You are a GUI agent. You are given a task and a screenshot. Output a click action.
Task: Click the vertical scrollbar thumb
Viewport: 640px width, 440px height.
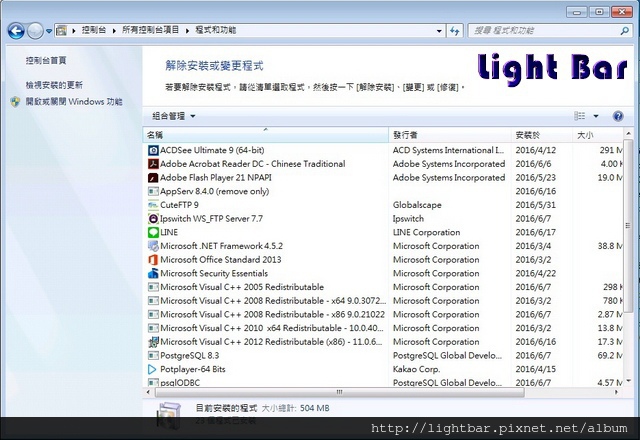click(628, 226)
